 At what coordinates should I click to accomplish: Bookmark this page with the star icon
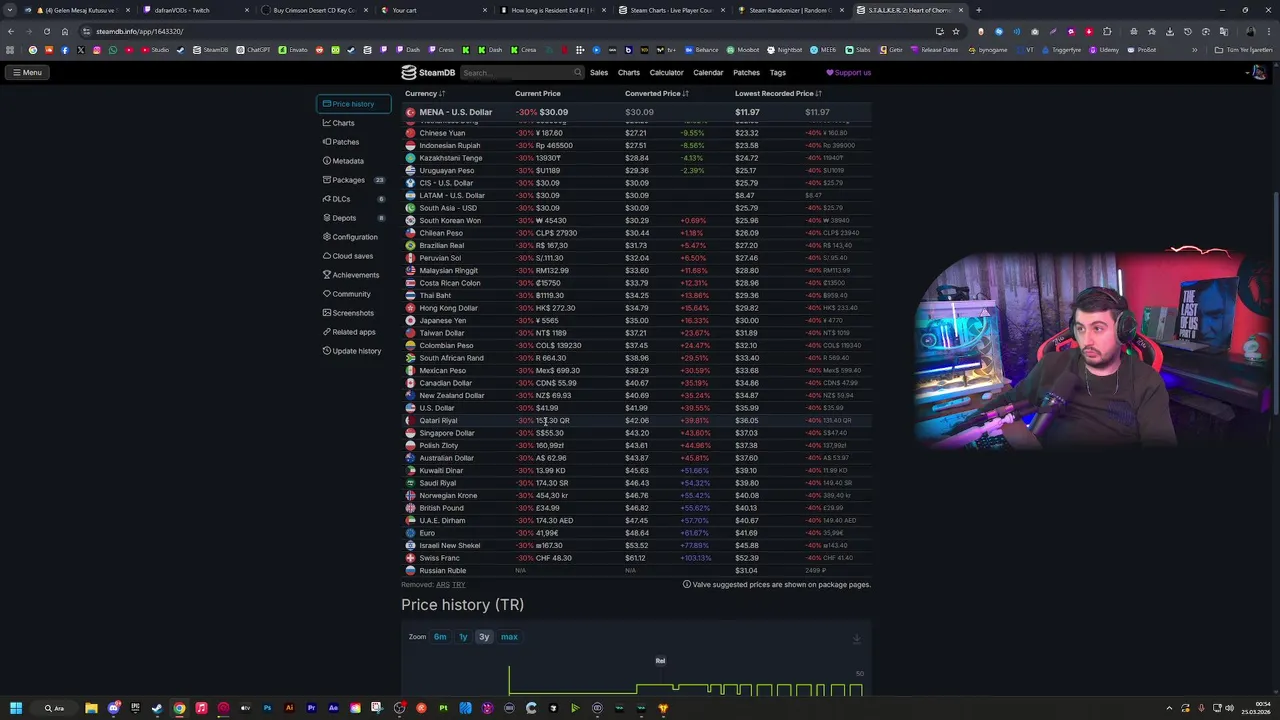pyautogui.click(x=955, y=31)
